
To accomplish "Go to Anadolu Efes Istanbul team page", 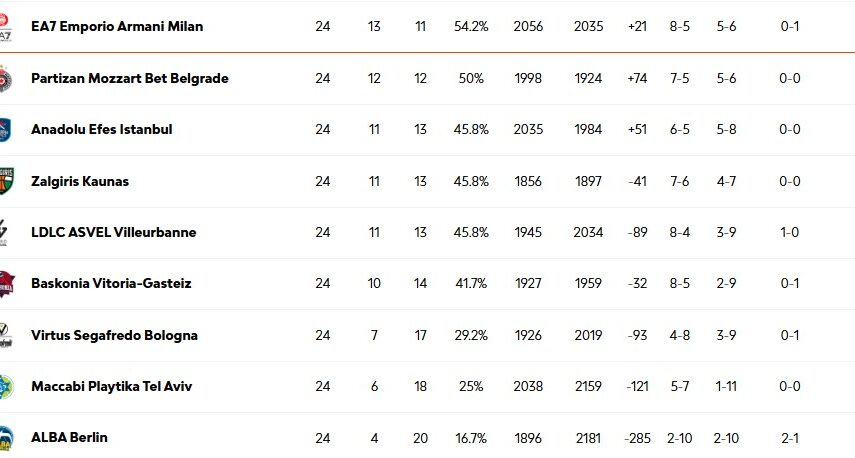I will (102, 130).
